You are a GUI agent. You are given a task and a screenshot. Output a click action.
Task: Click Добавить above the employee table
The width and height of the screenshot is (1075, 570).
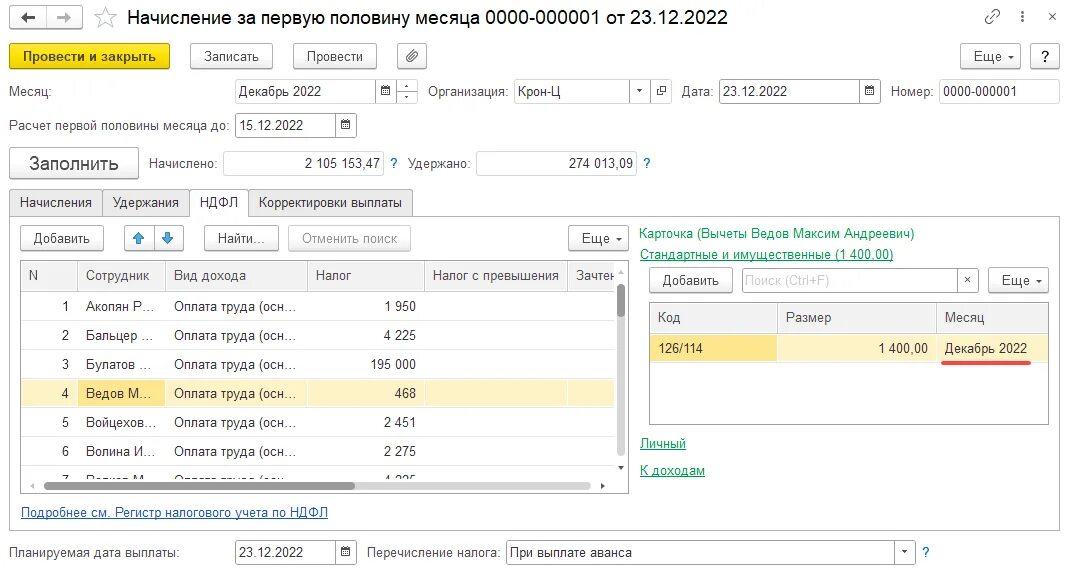click(x=62, y=238)
